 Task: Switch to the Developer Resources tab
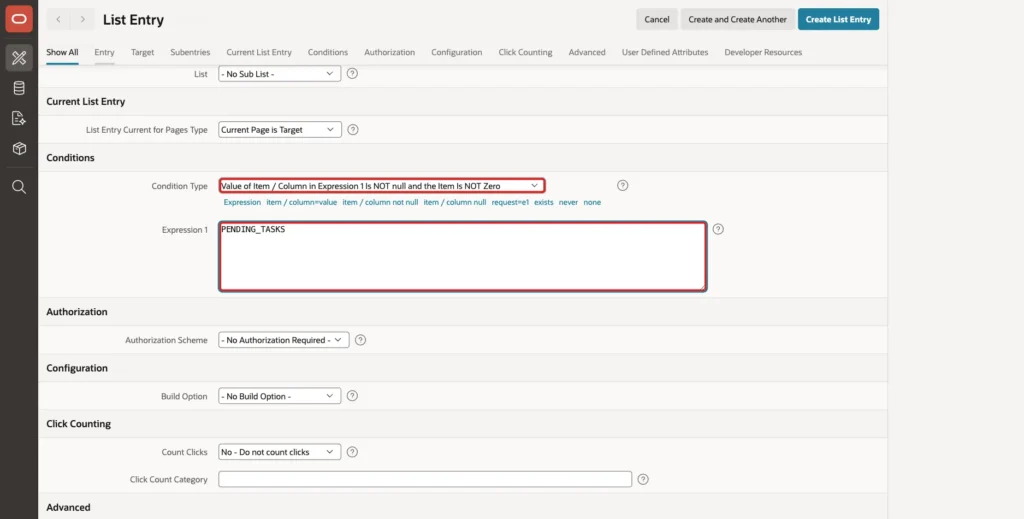763,52
